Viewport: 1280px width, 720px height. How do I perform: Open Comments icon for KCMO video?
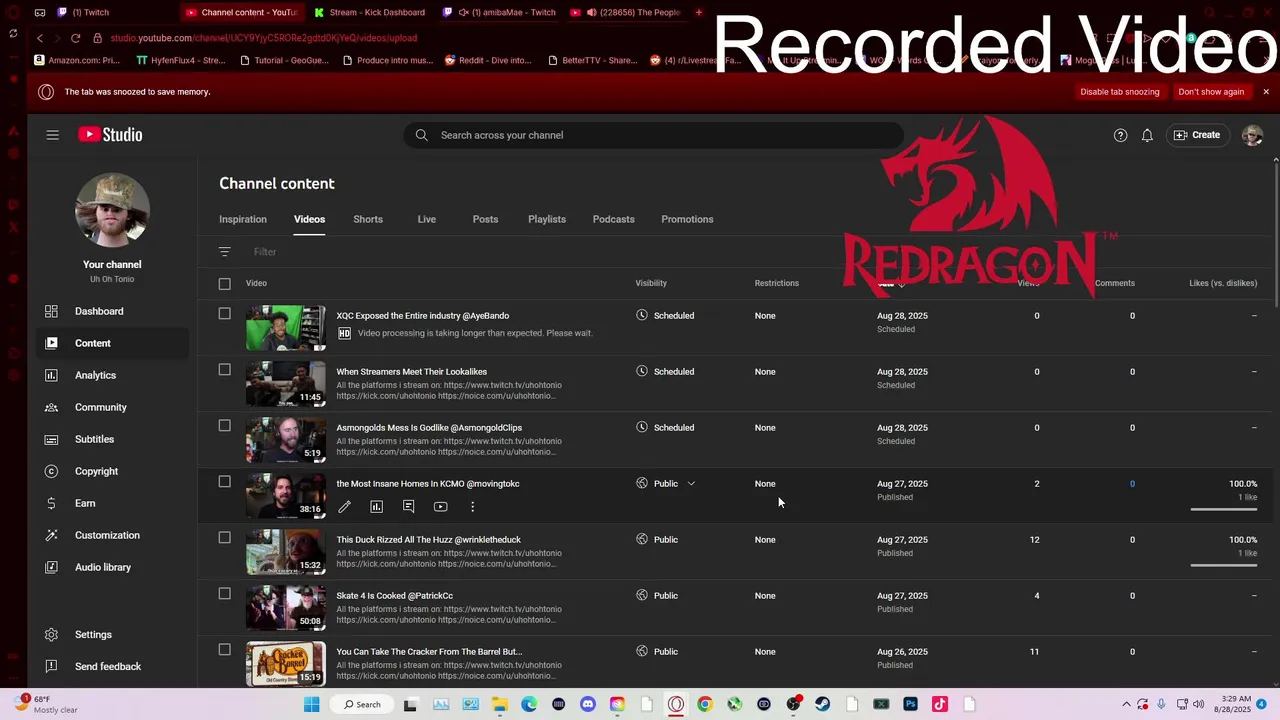[408, 507]
